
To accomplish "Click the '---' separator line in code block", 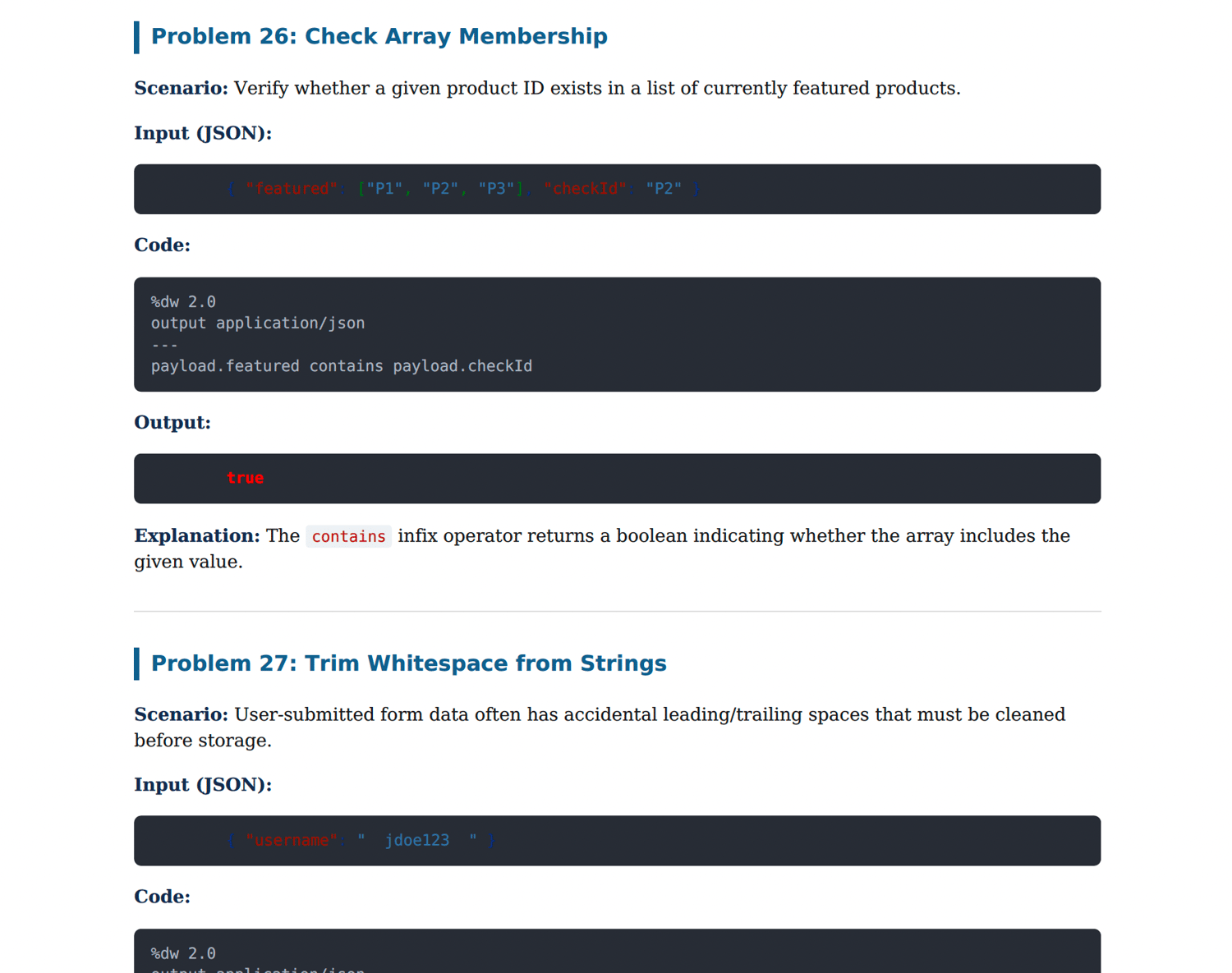I will (x=164, y=345).
